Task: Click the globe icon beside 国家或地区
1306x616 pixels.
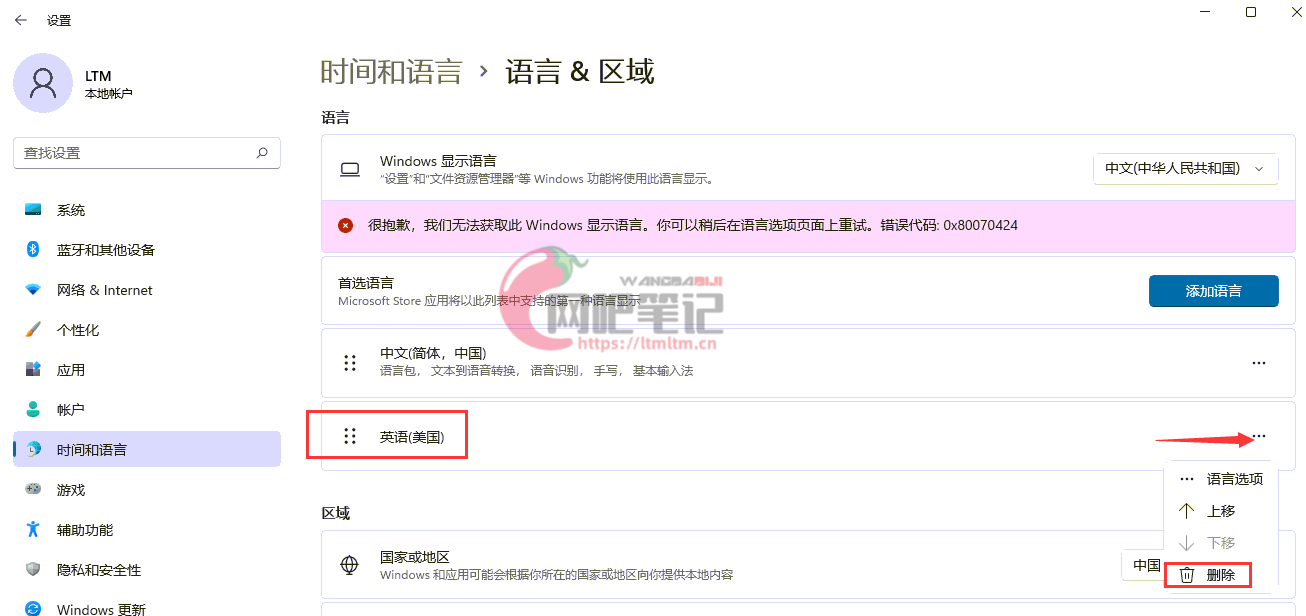Action: click(350, 565)
